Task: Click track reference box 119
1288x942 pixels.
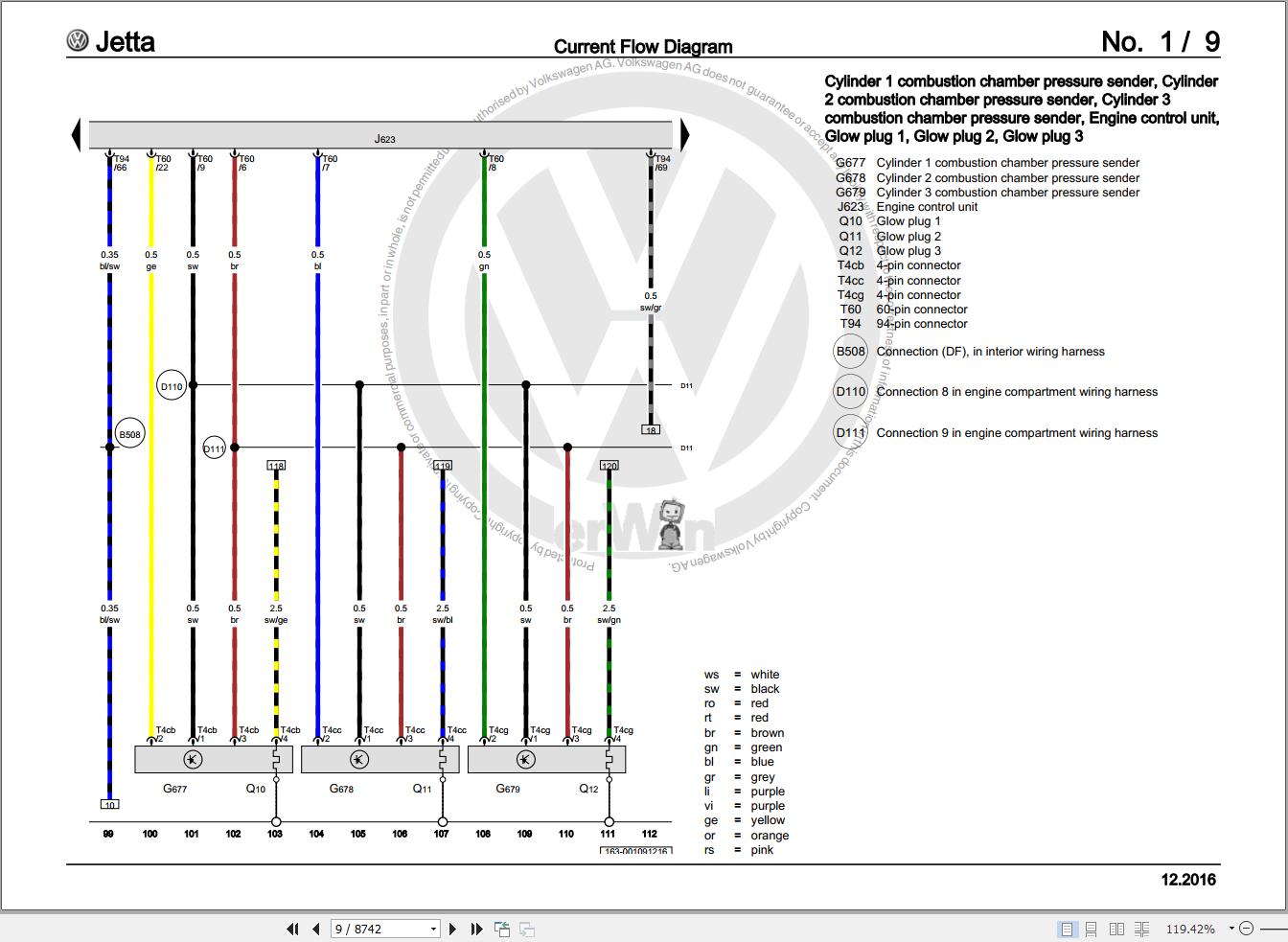Action: [x=442, y=466]
